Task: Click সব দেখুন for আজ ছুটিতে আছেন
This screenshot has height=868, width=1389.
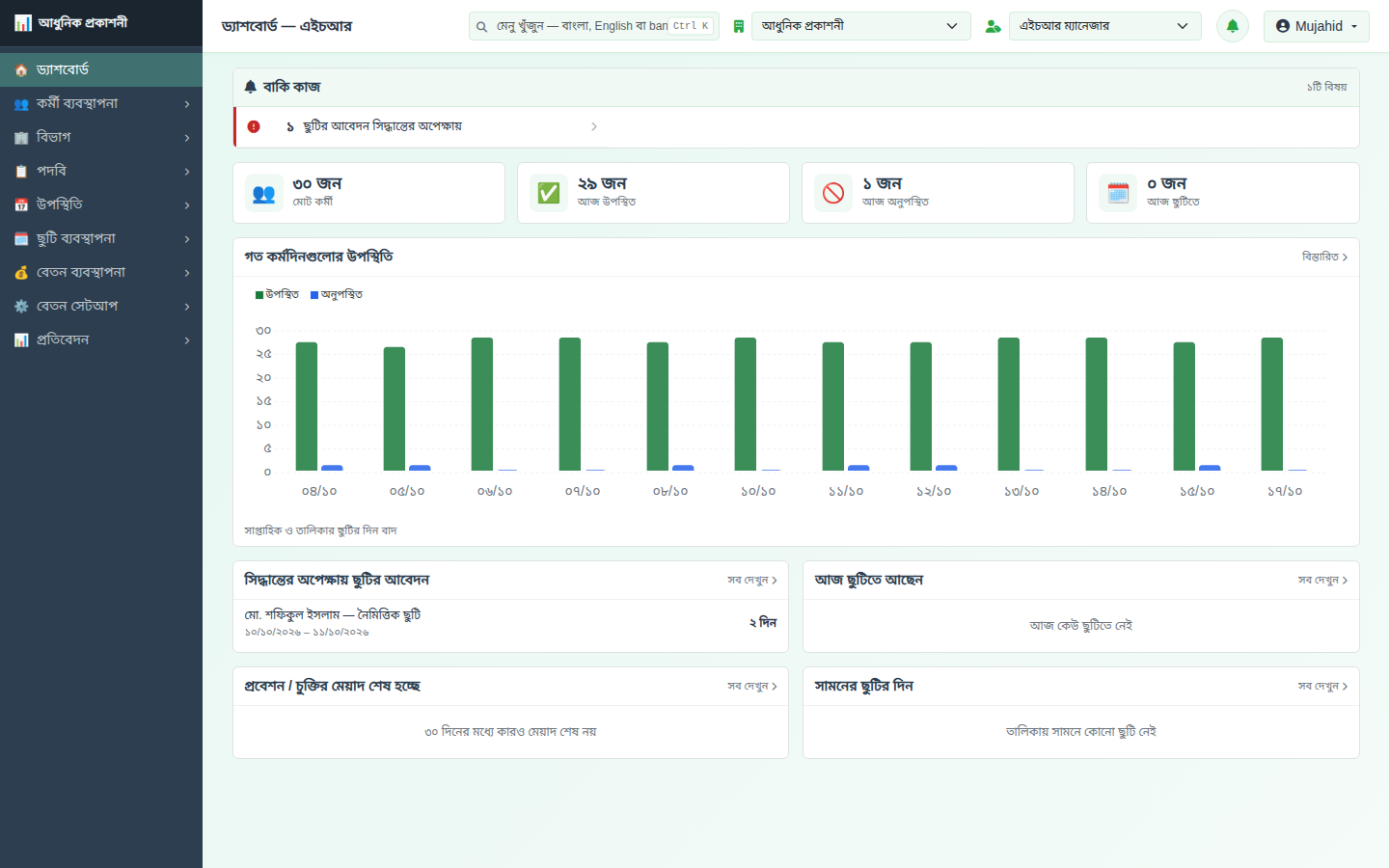Action: 1322,580
